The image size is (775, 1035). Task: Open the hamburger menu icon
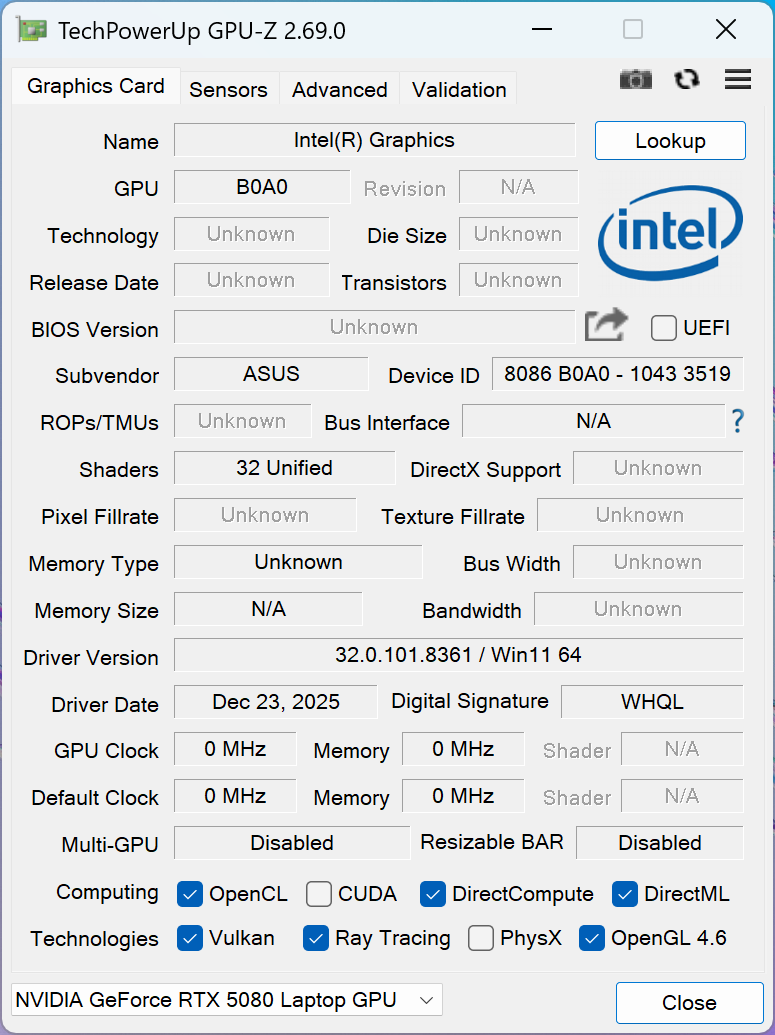tap(737, 79)
